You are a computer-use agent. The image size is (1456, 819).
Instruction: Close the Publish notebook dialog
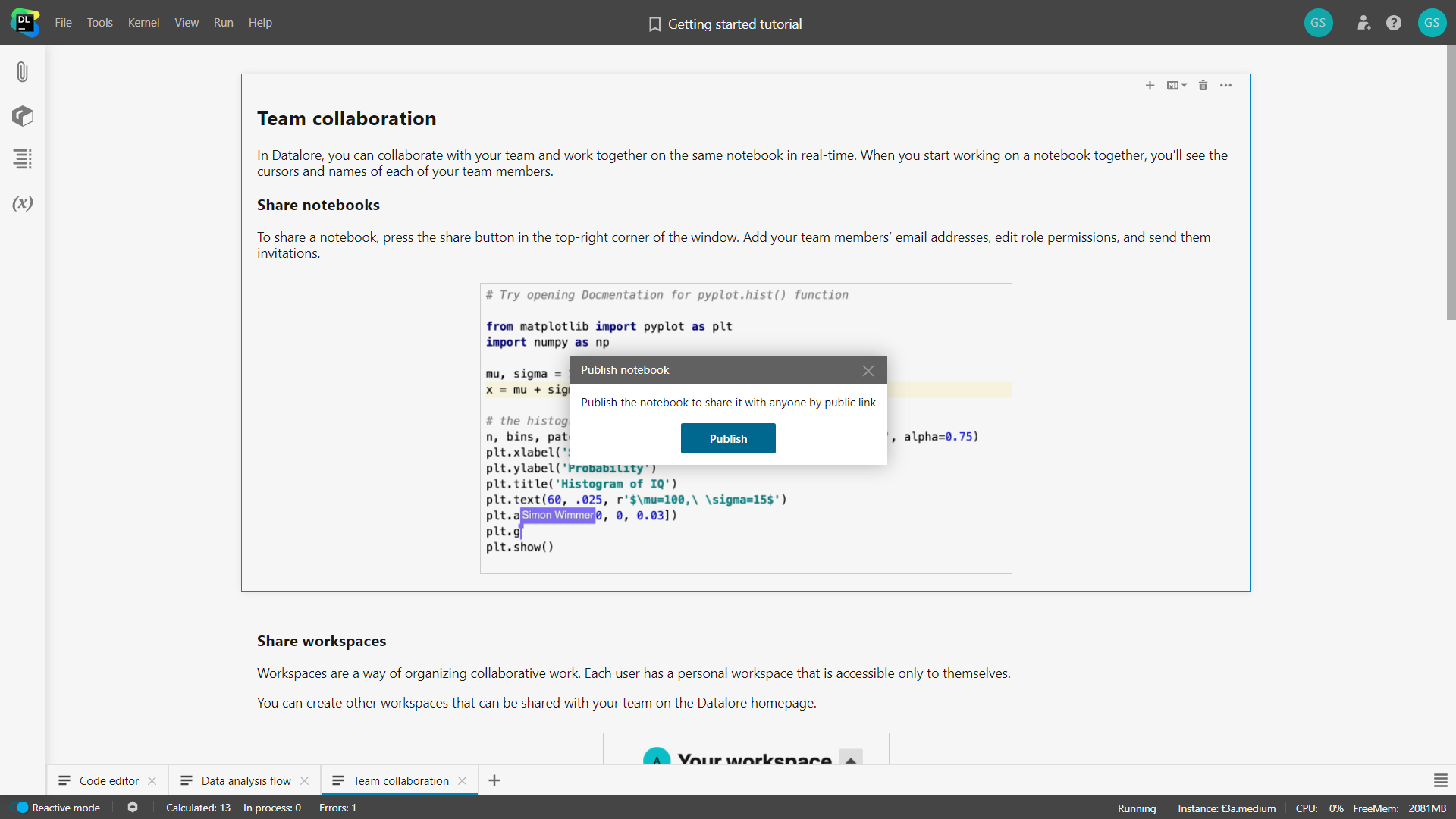click(868, 371)
